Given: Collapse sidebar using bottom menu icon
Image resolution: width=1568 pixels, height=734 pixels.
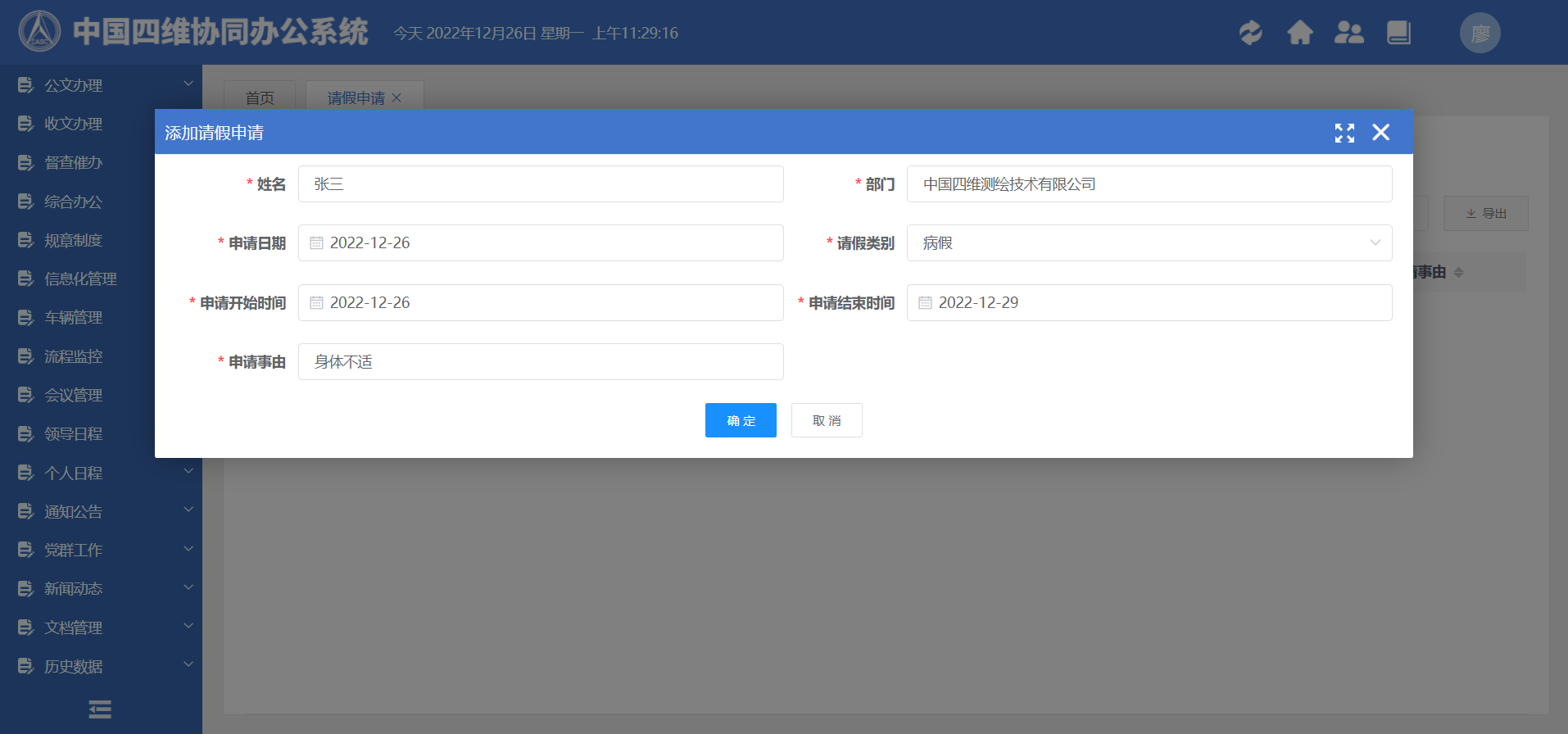Looking at the screenshot, I should (100, 709).
